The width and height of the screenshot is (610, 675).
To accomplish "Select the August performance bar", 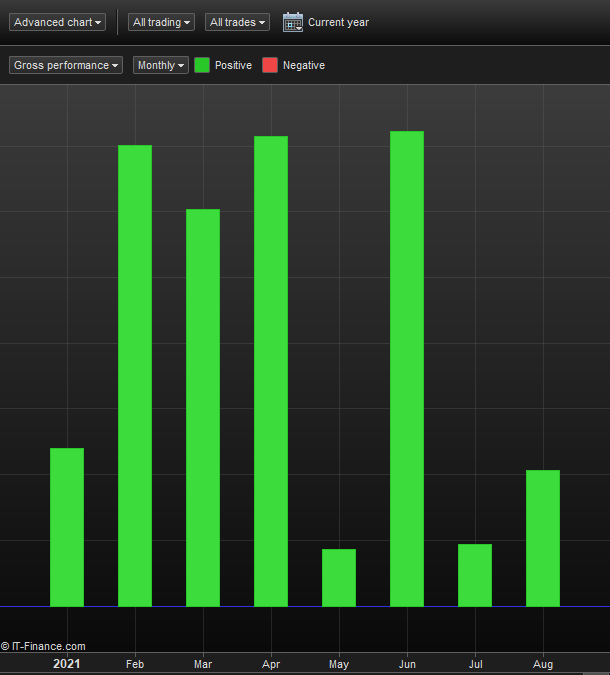I will [x=543, y=538].
